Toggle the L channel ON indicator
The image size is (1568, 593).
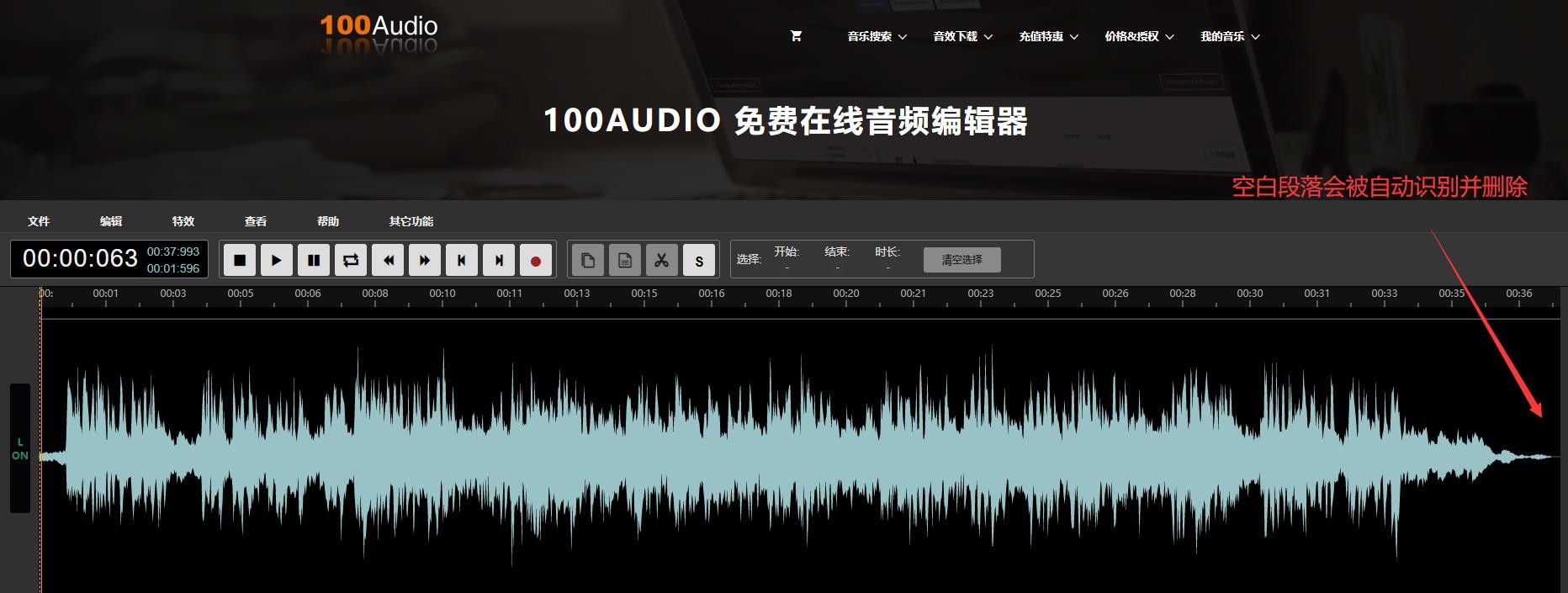[x=20, y=448]
